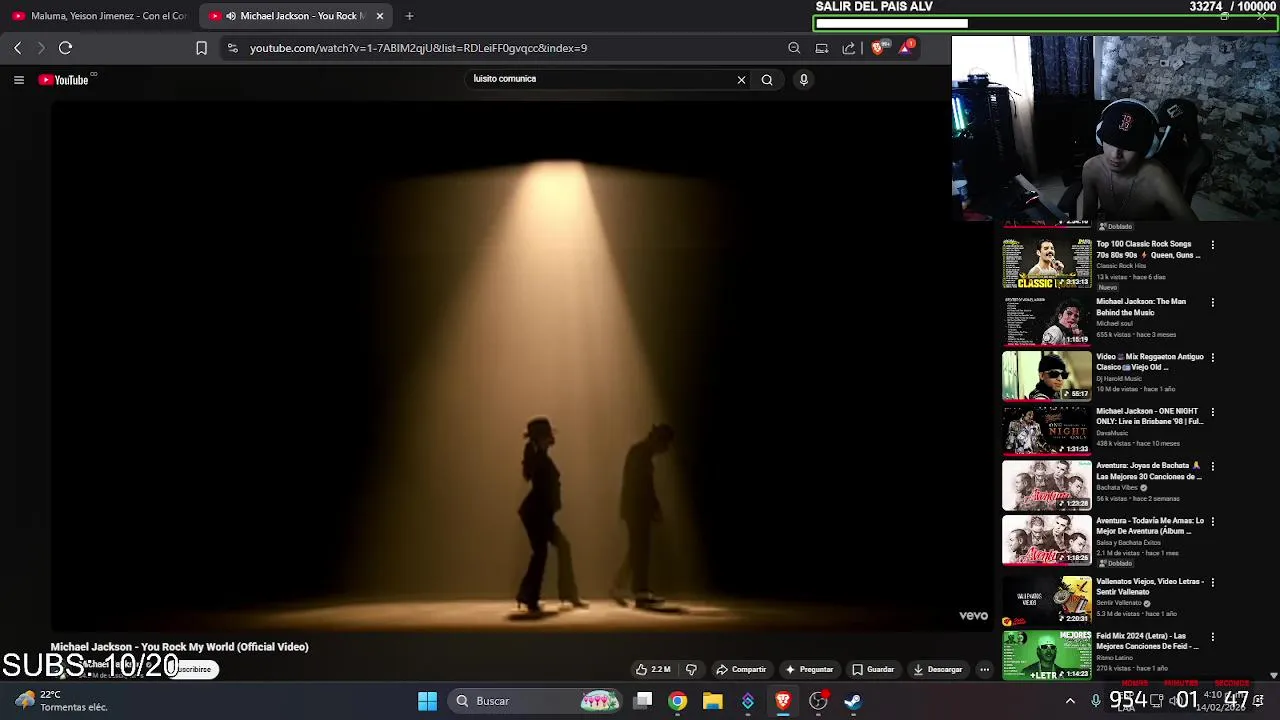The width and height of the screenshot is (1280, 720).
Task: Click the install app icon in address bar
Action: (822, 48)
